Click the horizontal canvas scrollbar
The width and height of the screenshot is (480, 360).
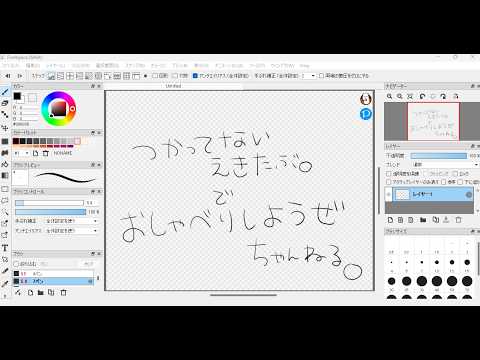tap(243, 295)
